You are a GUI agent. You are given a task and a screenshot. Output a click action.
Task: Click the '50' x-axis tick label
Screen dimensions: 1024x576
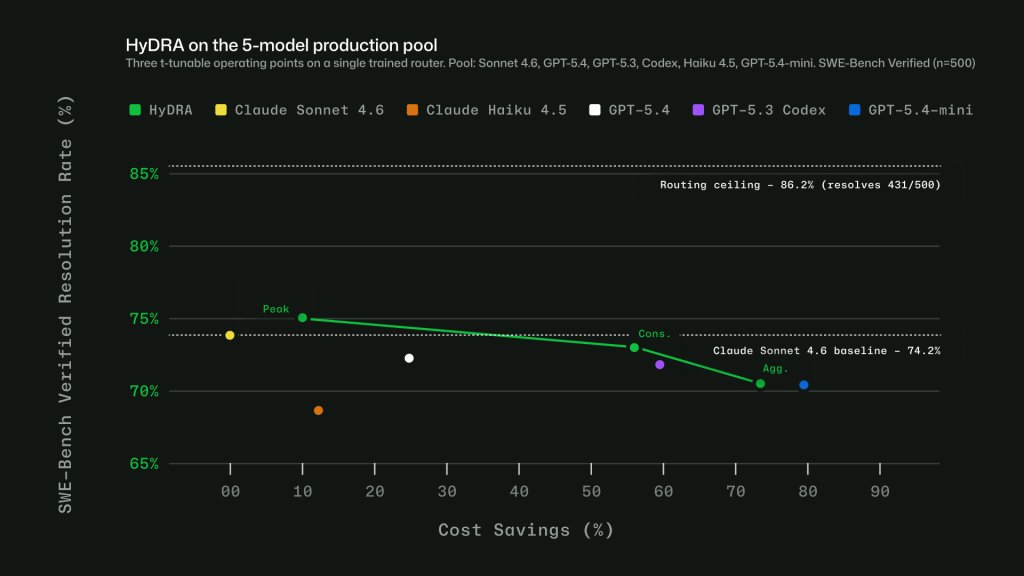(x=591, y=492)
